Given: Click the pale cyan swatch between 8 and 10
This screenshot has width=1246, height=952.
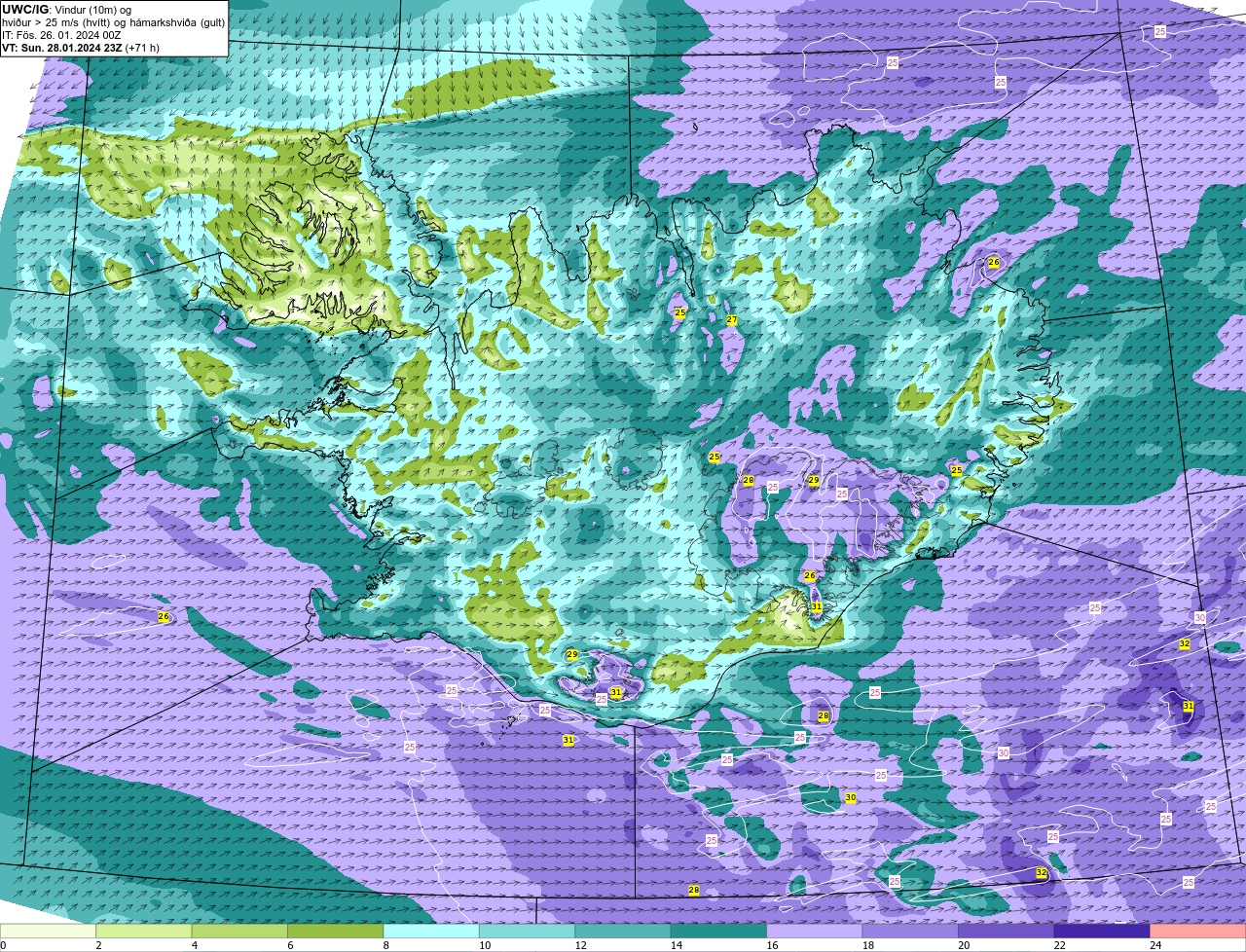Looking at the screenshot, I should click(432, 931).
